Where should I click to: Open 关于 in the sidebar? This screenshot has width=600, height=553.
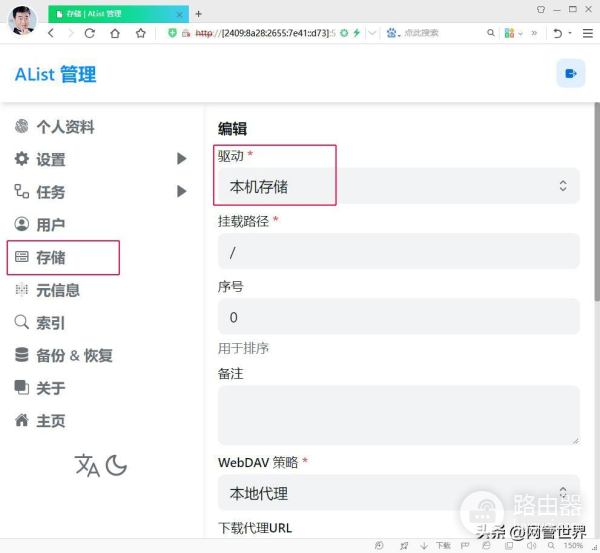[40, 388]
